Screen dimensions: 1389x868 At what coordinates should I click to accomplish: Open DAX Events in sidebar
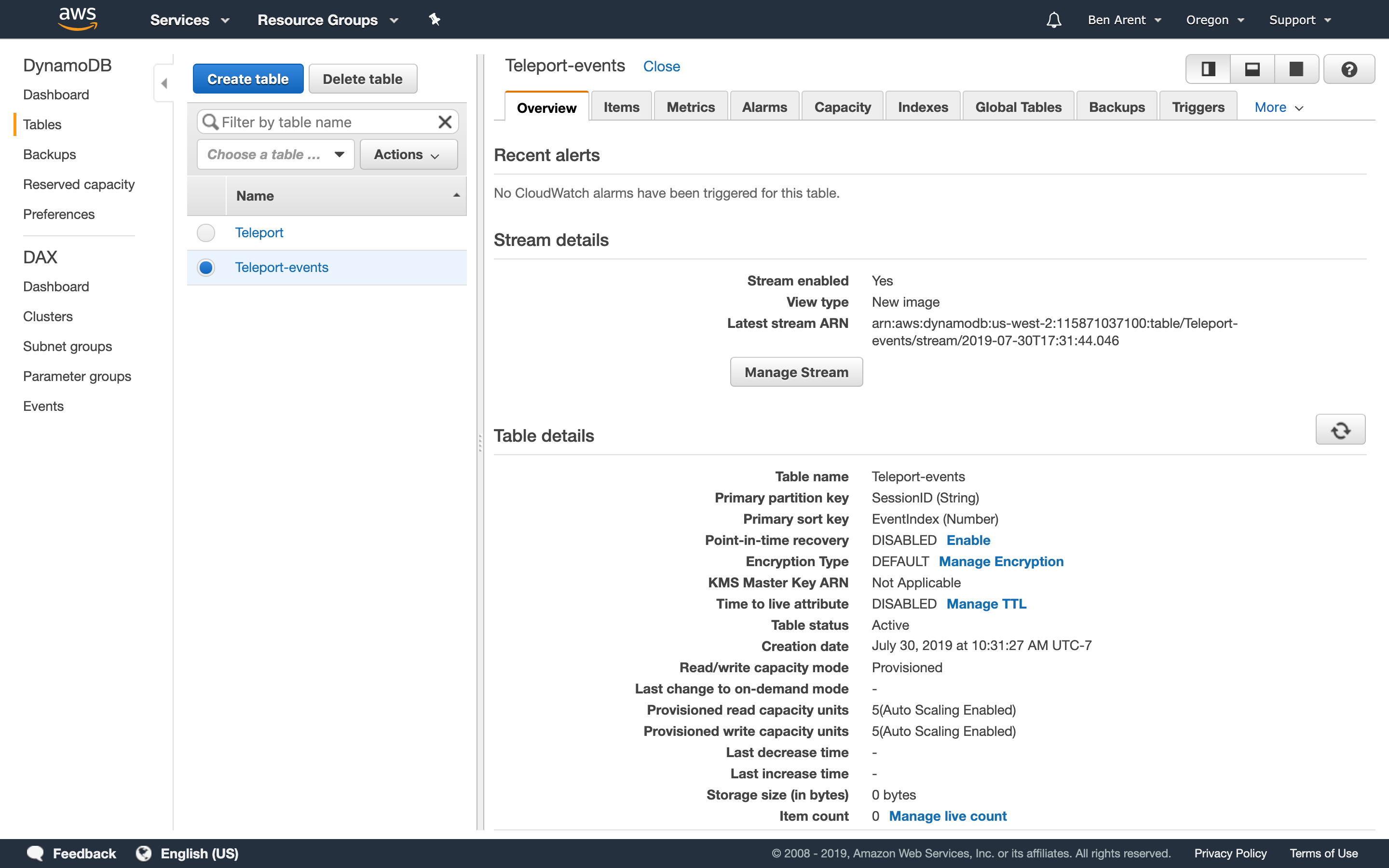pos(43,406)
